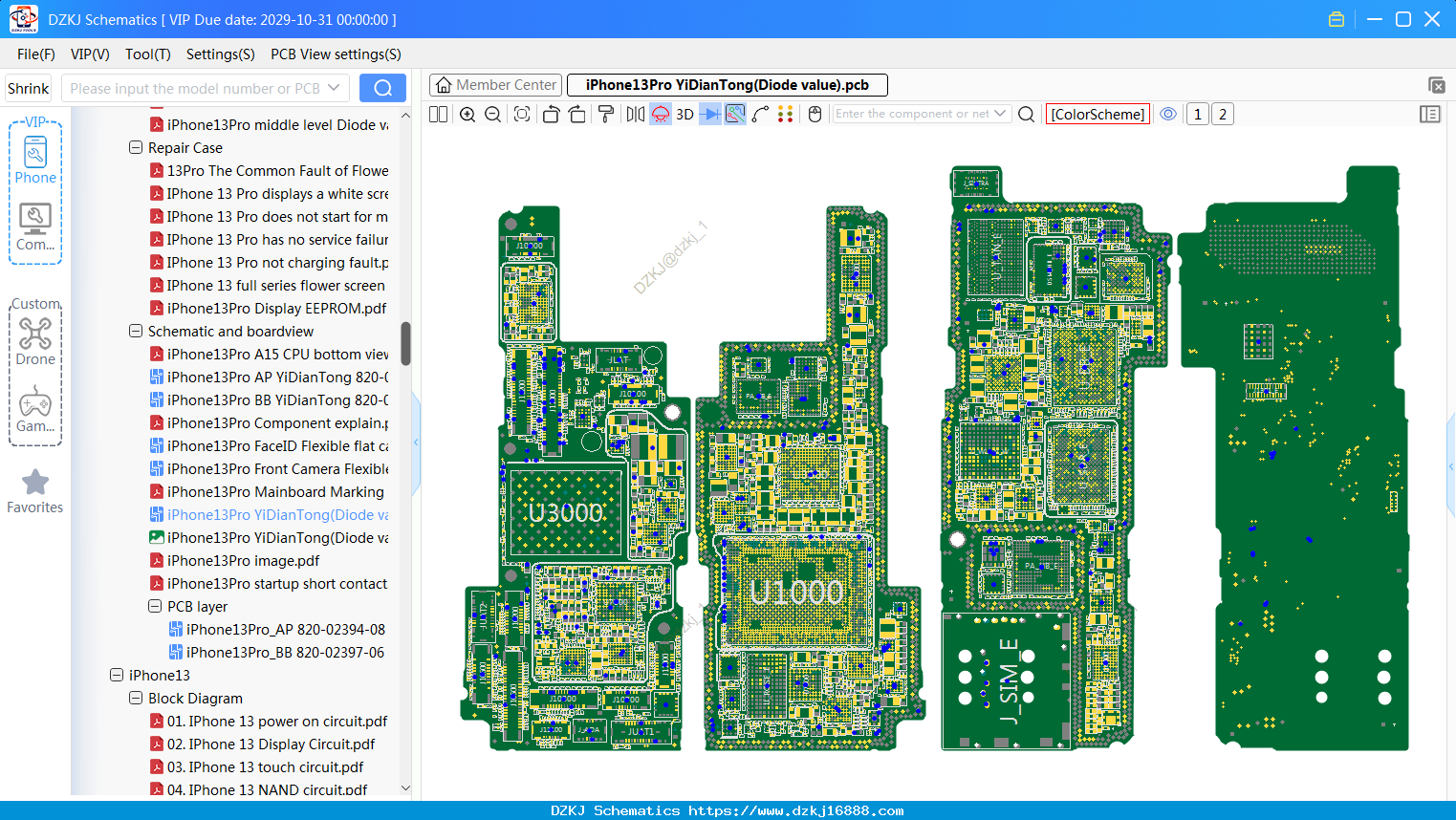Rotate the board clockwise
1456x820 pixels.
pos(577,114)
